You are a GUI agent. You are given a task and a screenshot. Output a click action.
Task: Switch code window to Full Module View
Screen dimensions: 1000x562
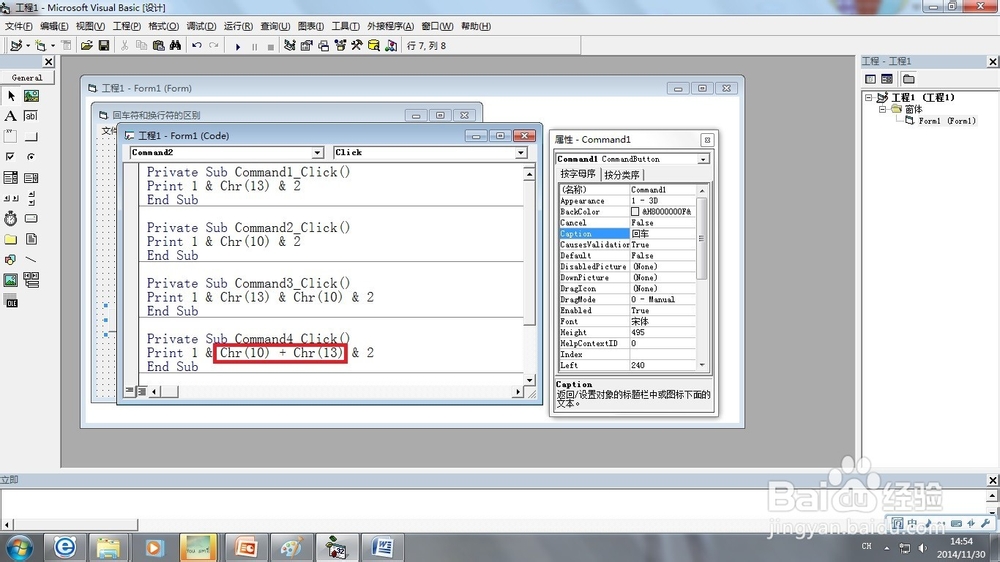tap(142, 391)
